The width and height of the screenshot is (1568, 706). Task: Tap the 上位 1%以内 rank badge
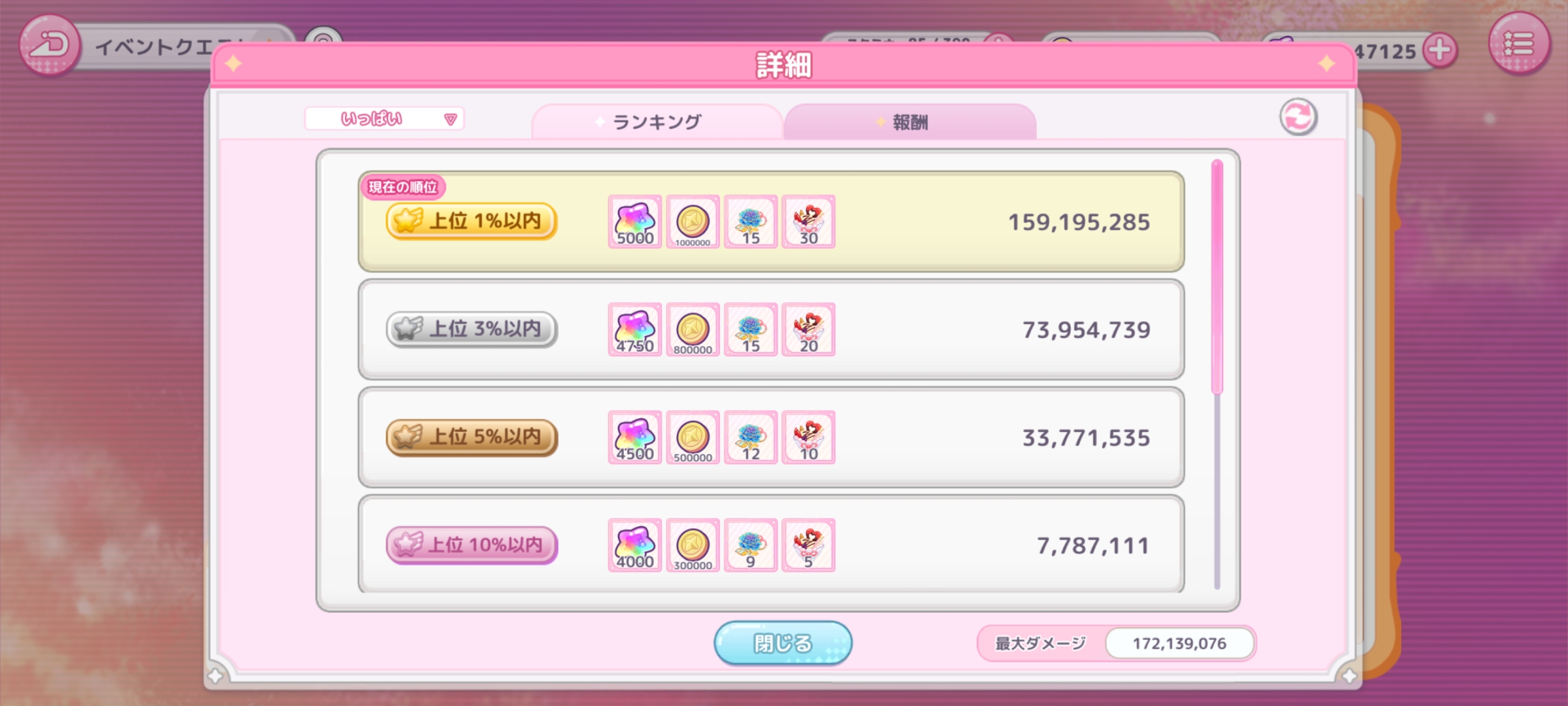(x=471, y=221)
